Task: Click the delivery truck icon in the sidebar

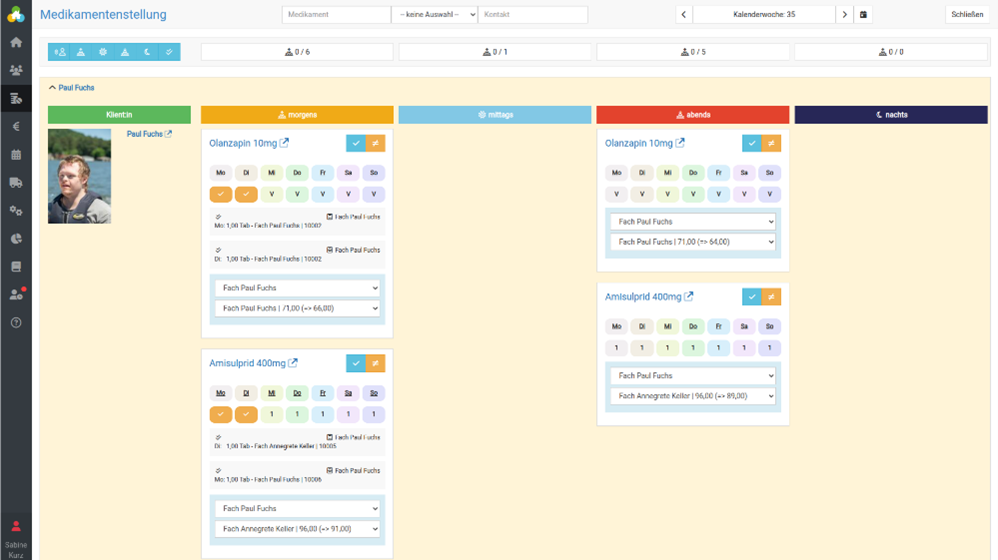Action: pos(15,183)
